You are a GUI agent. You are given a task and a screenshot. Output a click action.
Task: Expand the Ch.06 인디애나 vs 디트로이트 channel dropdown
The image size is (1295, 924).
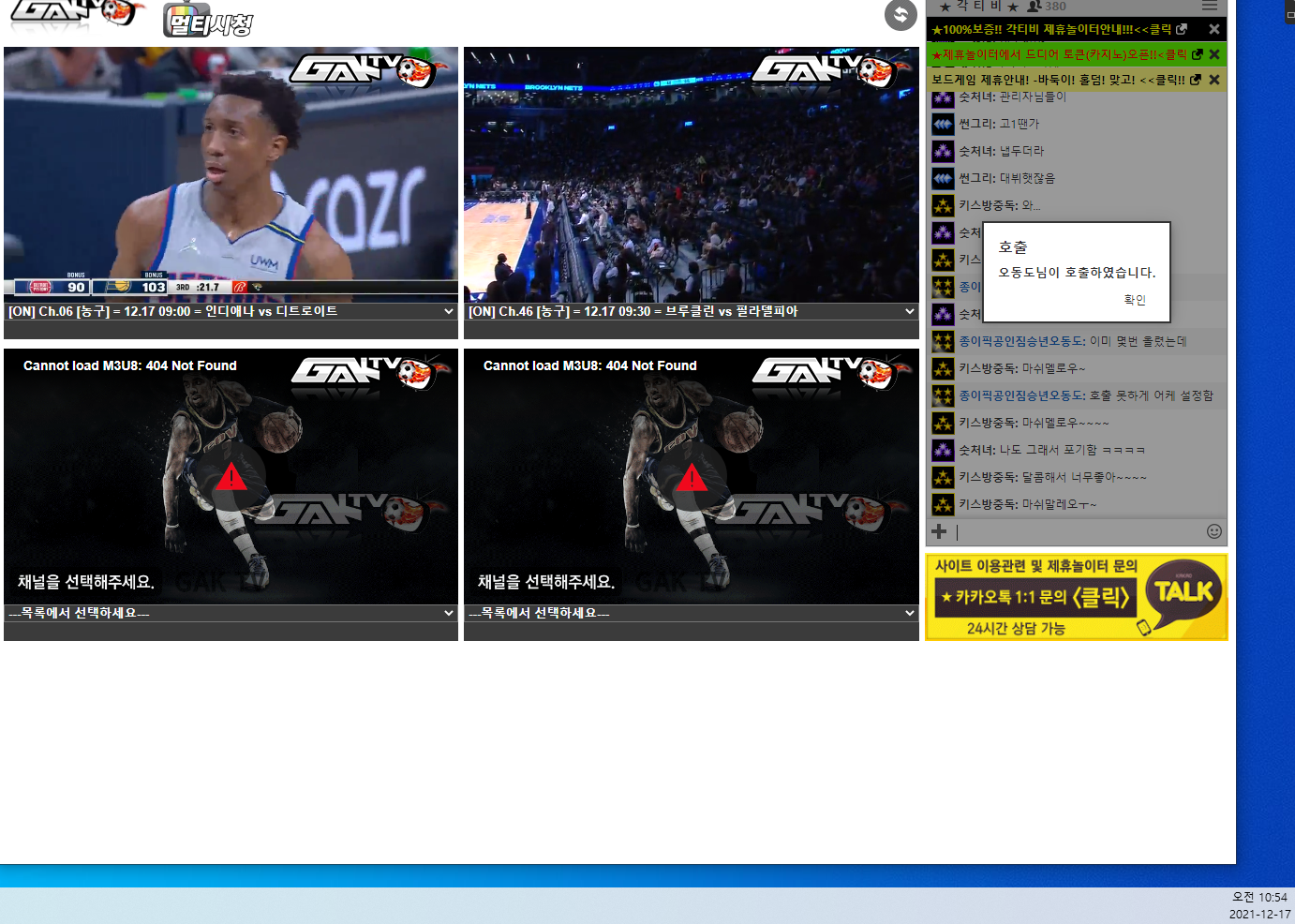[x=231, y=311]
